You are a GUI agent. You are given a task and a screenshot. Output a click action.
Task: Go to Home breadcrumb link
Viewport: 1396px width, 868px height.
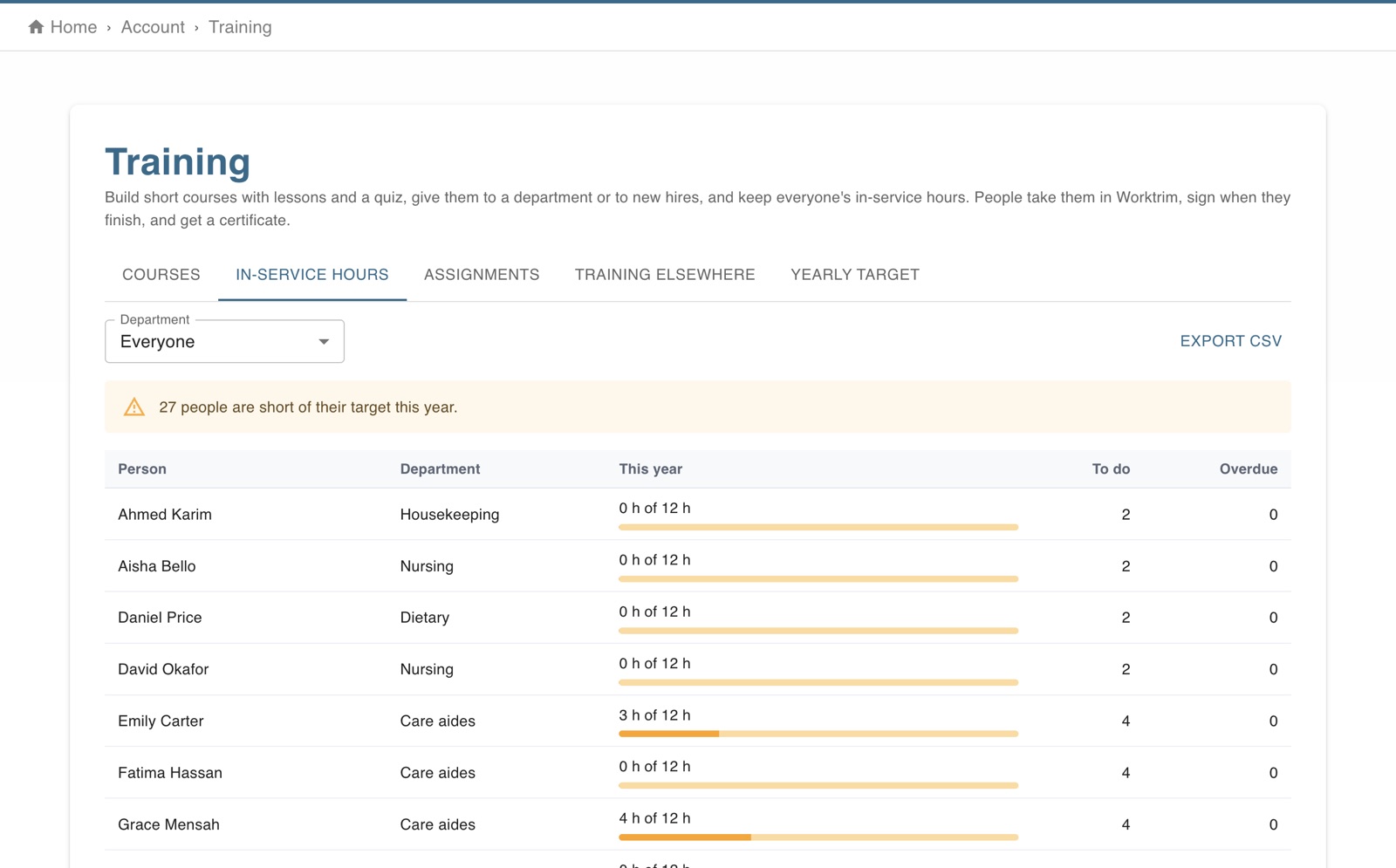coord(73,27)
